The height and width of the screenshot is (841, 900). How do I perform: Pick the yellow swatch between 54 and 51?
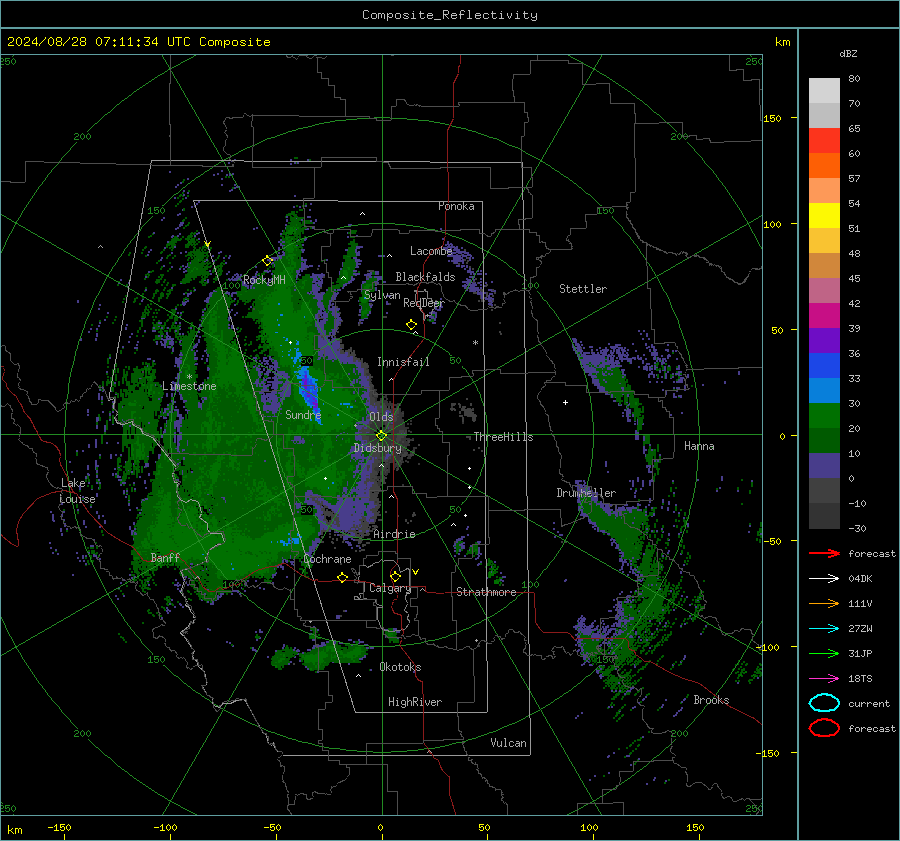pyautogui.click(x=824, y=216)
